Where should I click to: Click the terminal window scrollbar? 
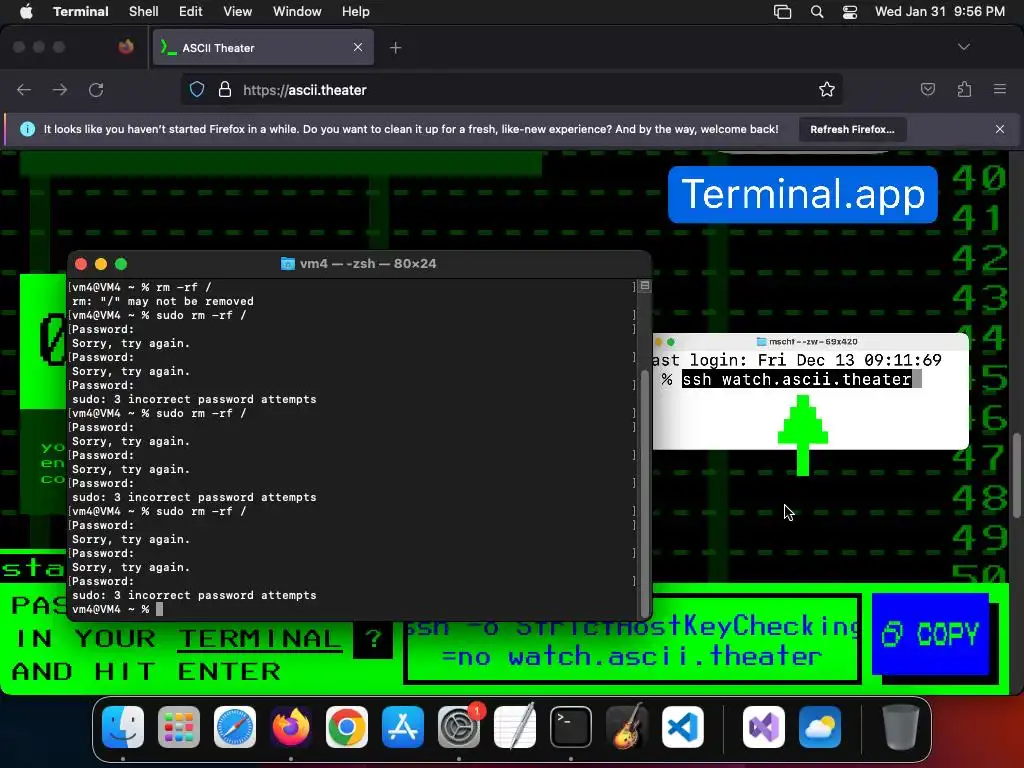tap(645, 493)
